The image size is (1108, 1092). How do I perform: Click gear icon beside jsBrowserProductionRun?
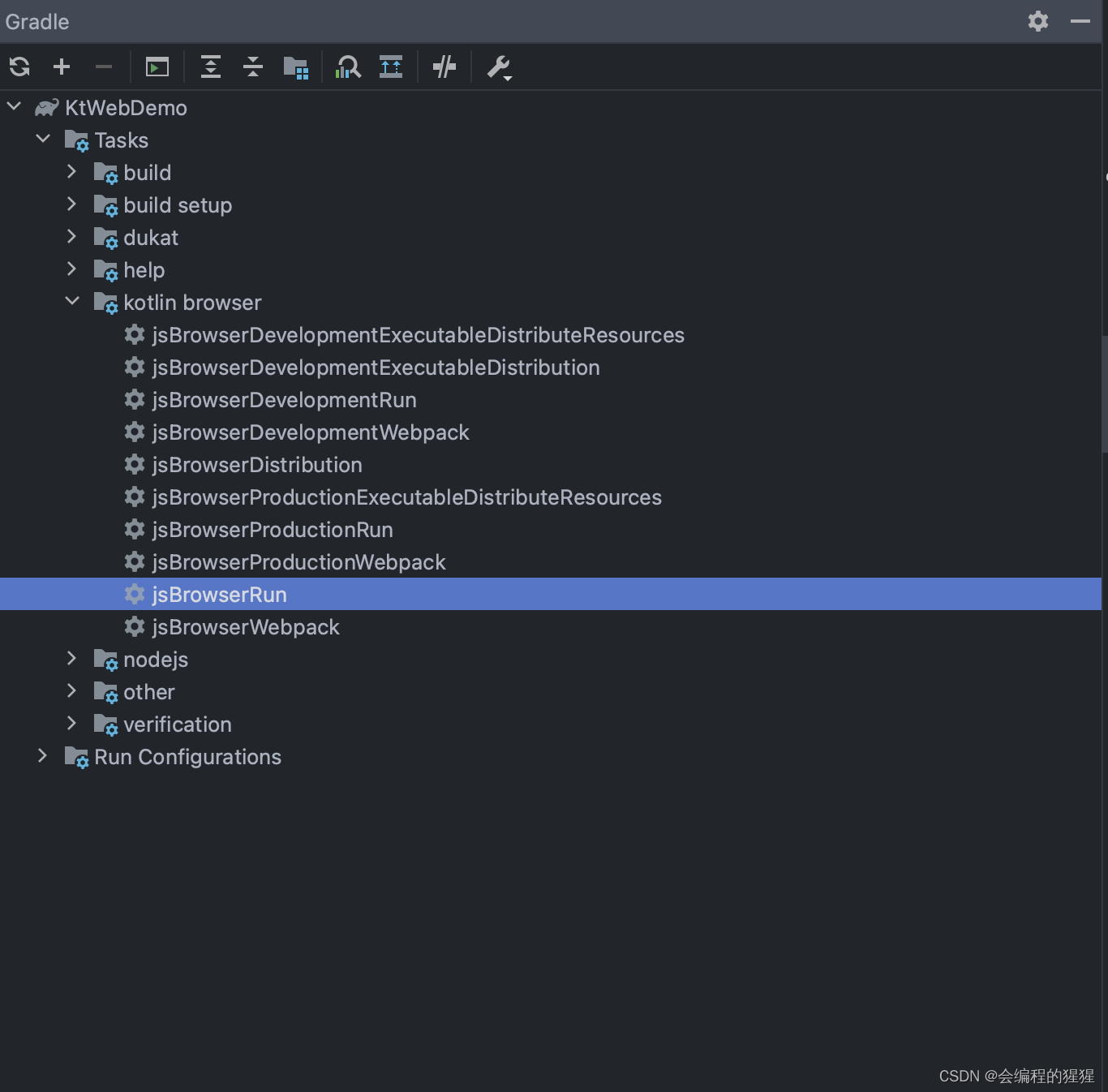(135, 529)
